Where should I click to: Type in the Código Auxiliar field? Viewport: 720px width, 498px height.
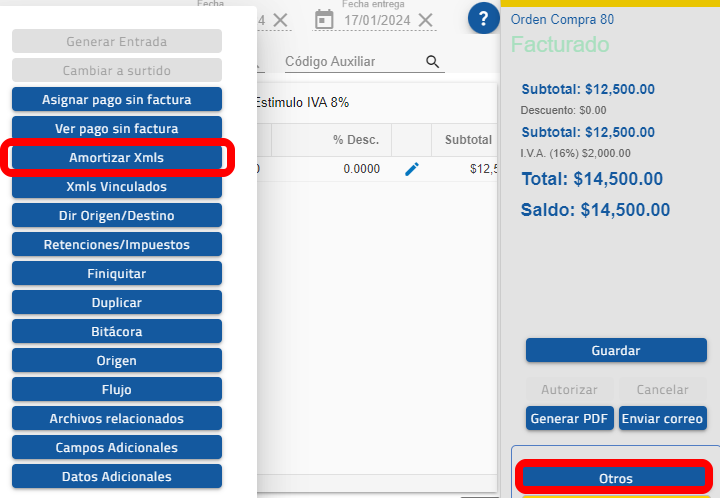click(352, 62)
